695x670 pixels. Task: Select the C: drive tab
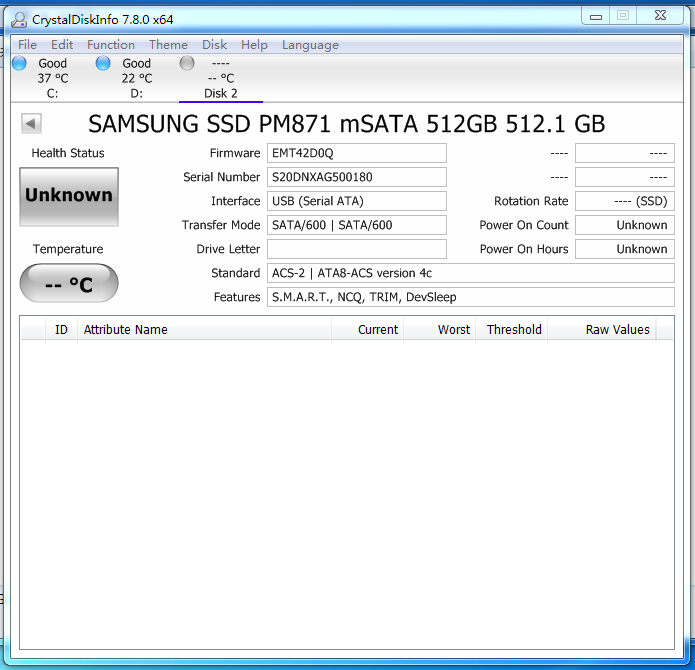point(52,78)
